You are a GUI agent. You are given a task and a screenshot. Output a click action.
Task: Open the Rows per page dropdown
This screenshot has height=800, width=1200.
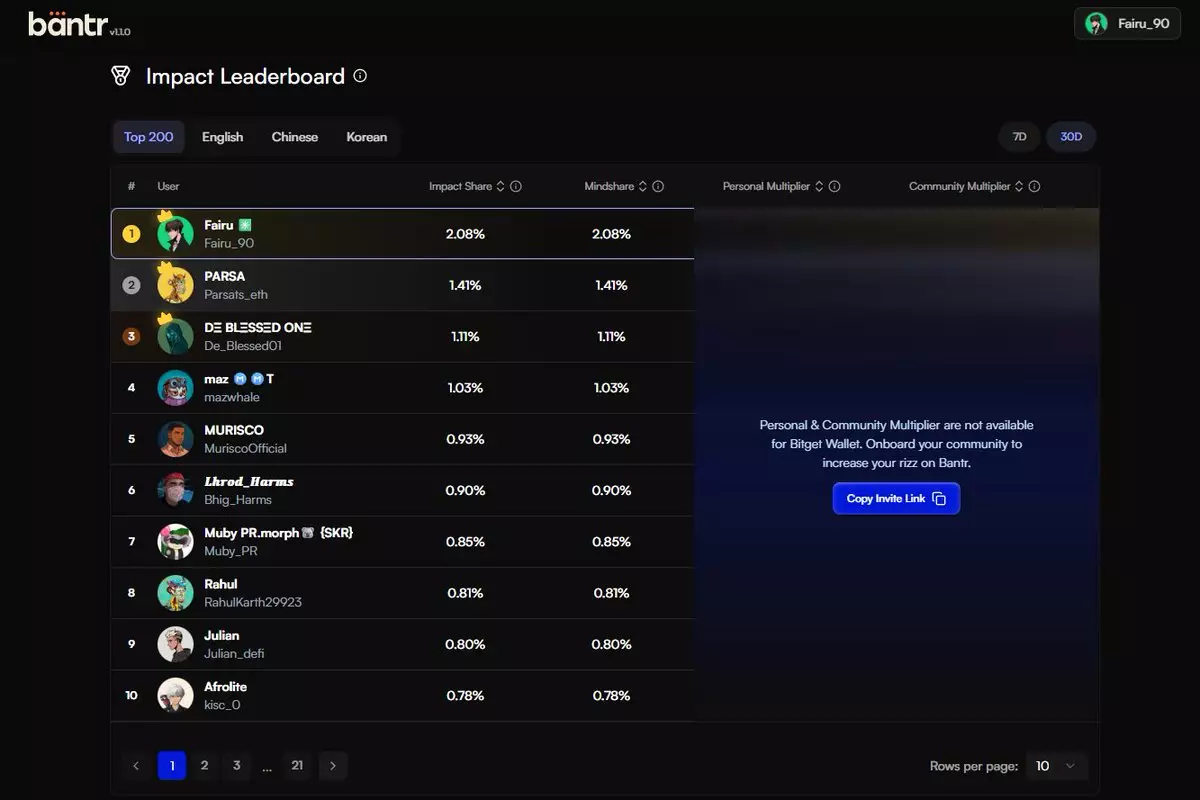[x=1056, y=766]
